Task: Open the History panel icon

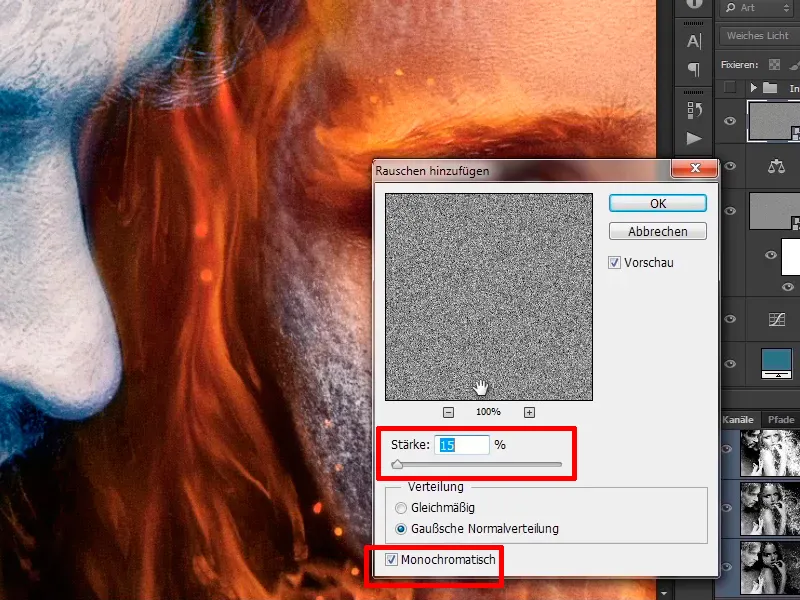Action: coord(694,109)
